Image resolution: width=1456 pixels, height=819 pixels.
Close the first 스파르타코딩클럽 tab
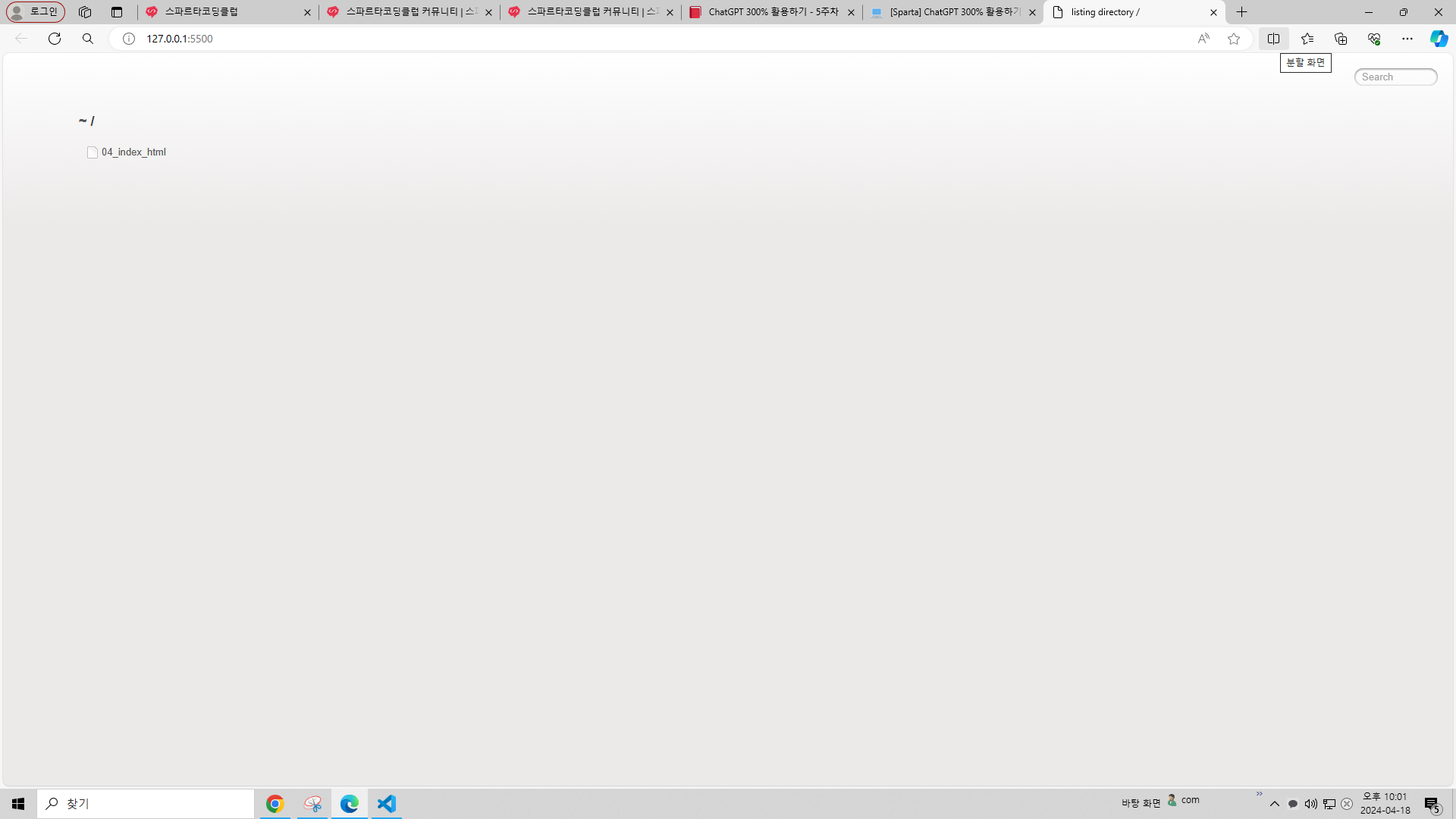(307, 12)
